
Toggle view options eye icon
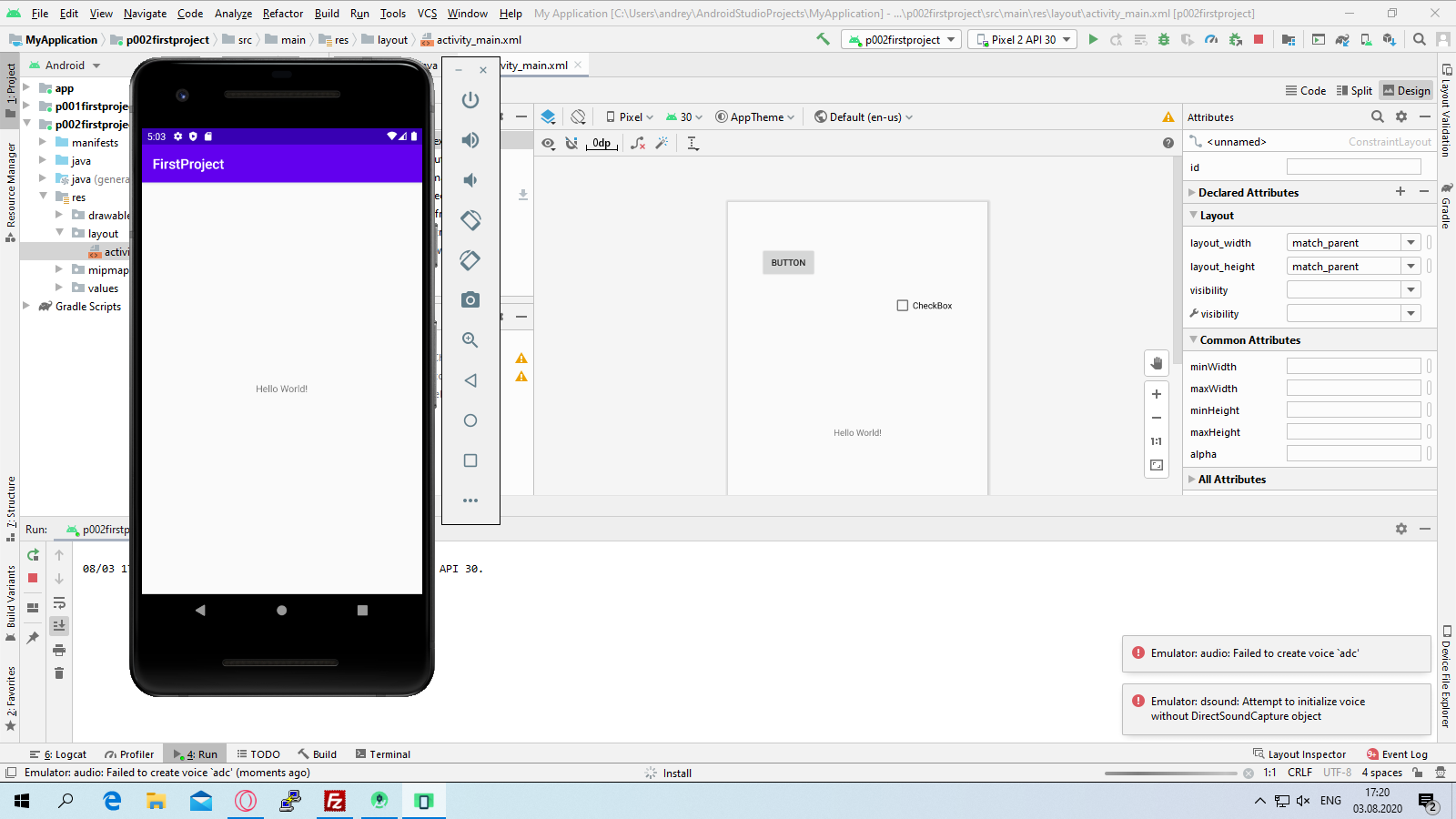coord(548,143)
